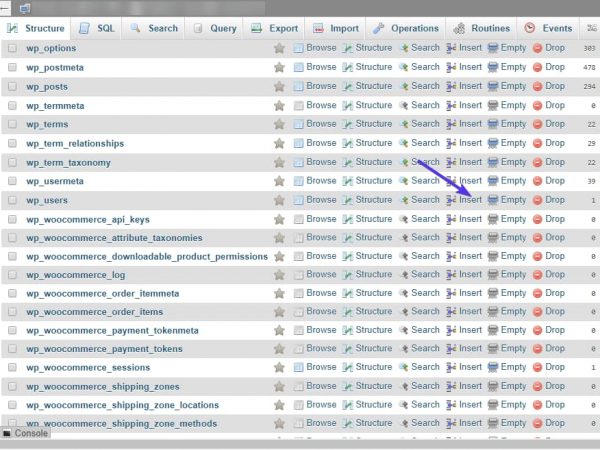Click the favorite star icon for wp_users

point(280,200)
